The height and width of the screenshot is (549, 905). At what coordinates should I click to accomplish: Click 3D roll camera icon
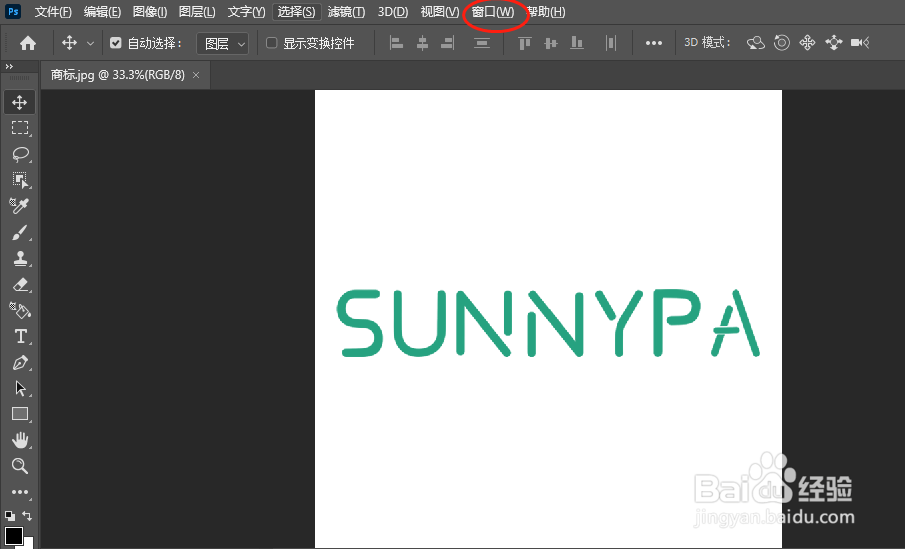tap(781, 43)
